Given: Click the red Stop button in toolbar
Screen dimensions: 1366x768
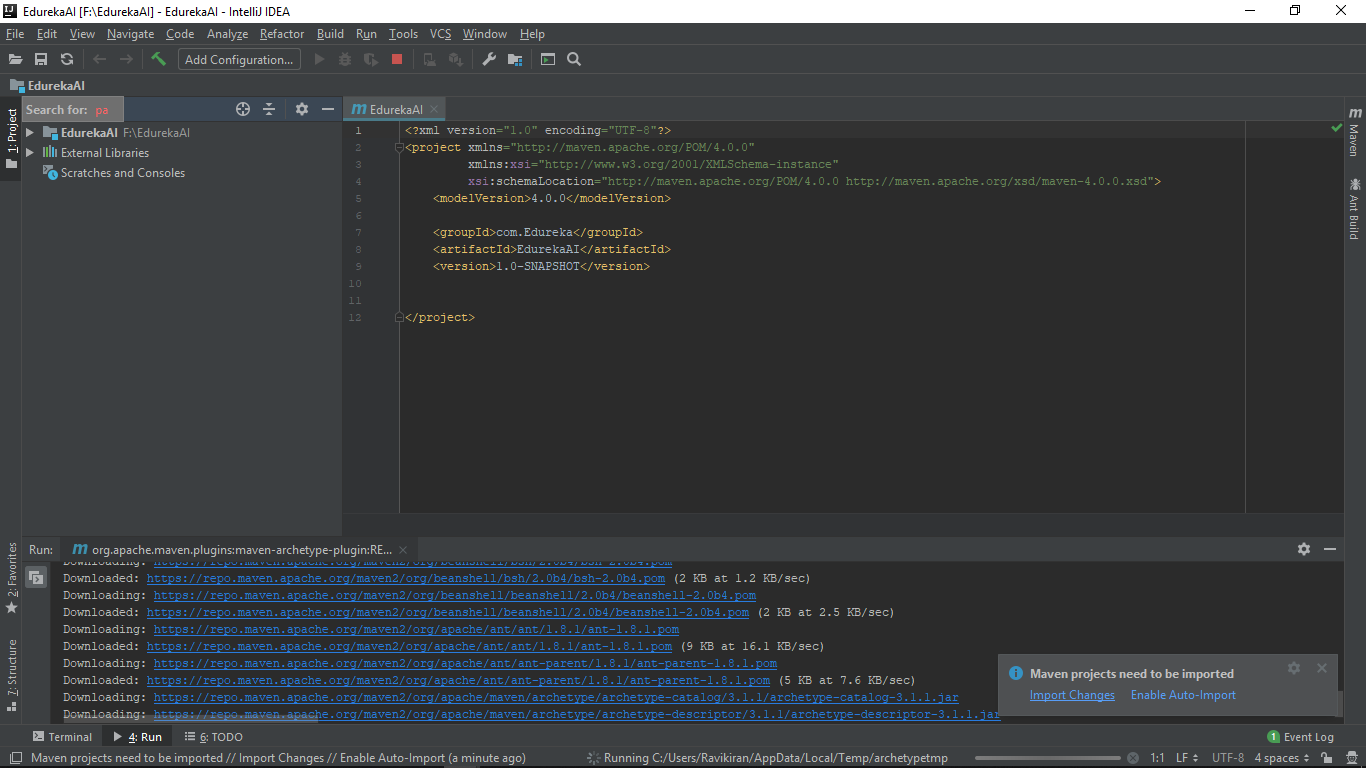Looking at the screenshot, I should [x=397, y=59].
